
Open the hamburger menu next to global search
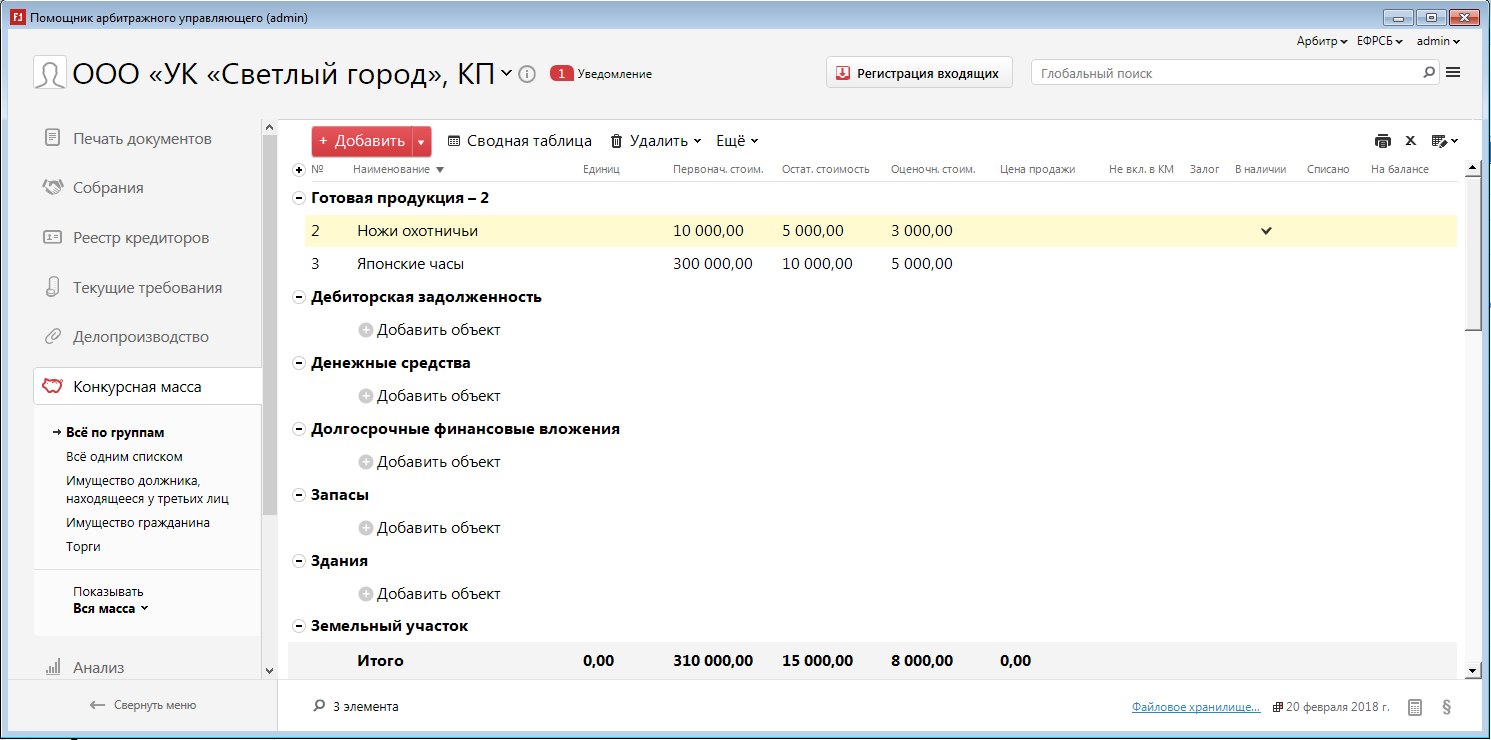pyautogui.click(x=1454, y=72)
